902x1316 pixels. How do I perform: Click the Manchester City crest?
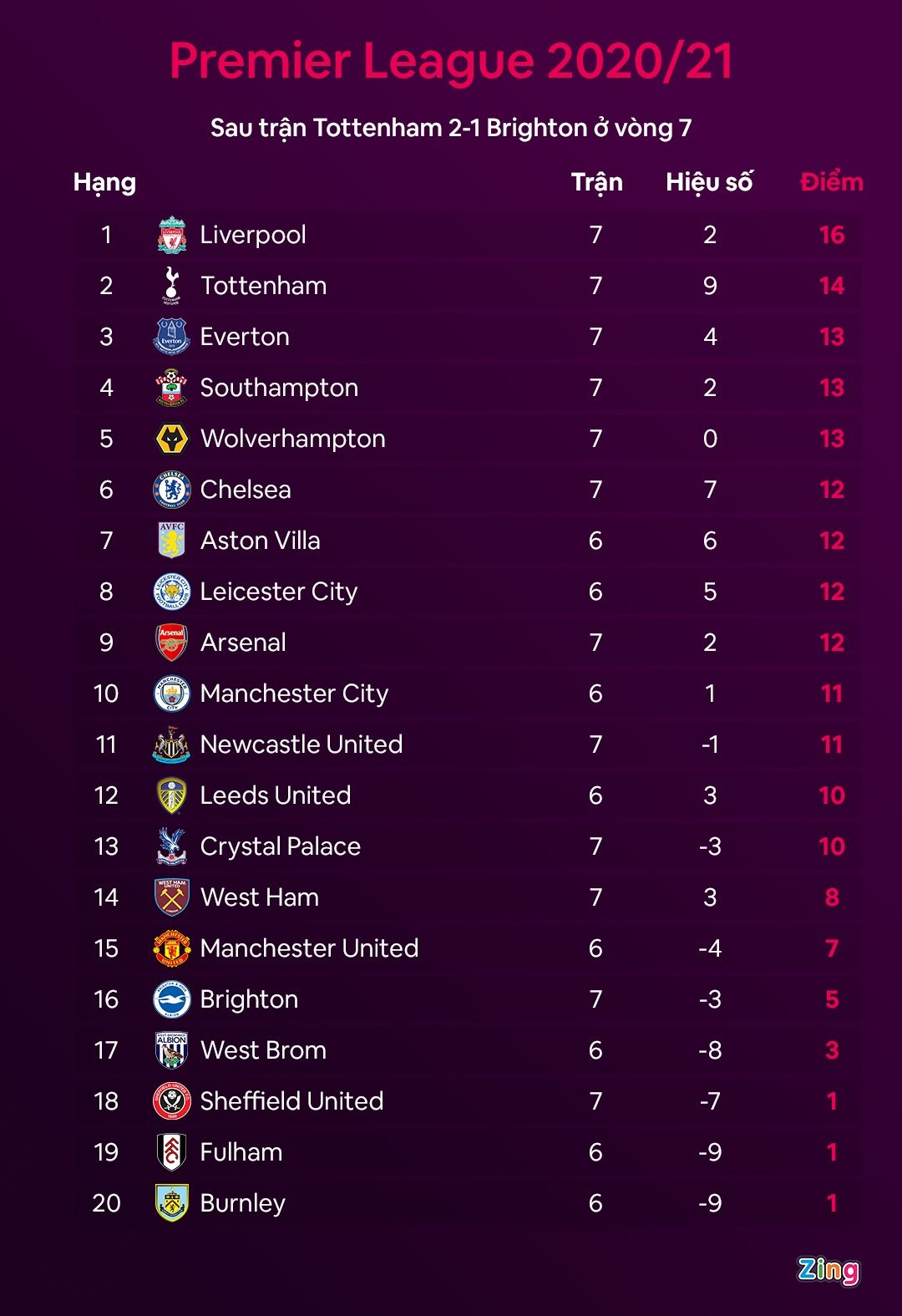172,694
